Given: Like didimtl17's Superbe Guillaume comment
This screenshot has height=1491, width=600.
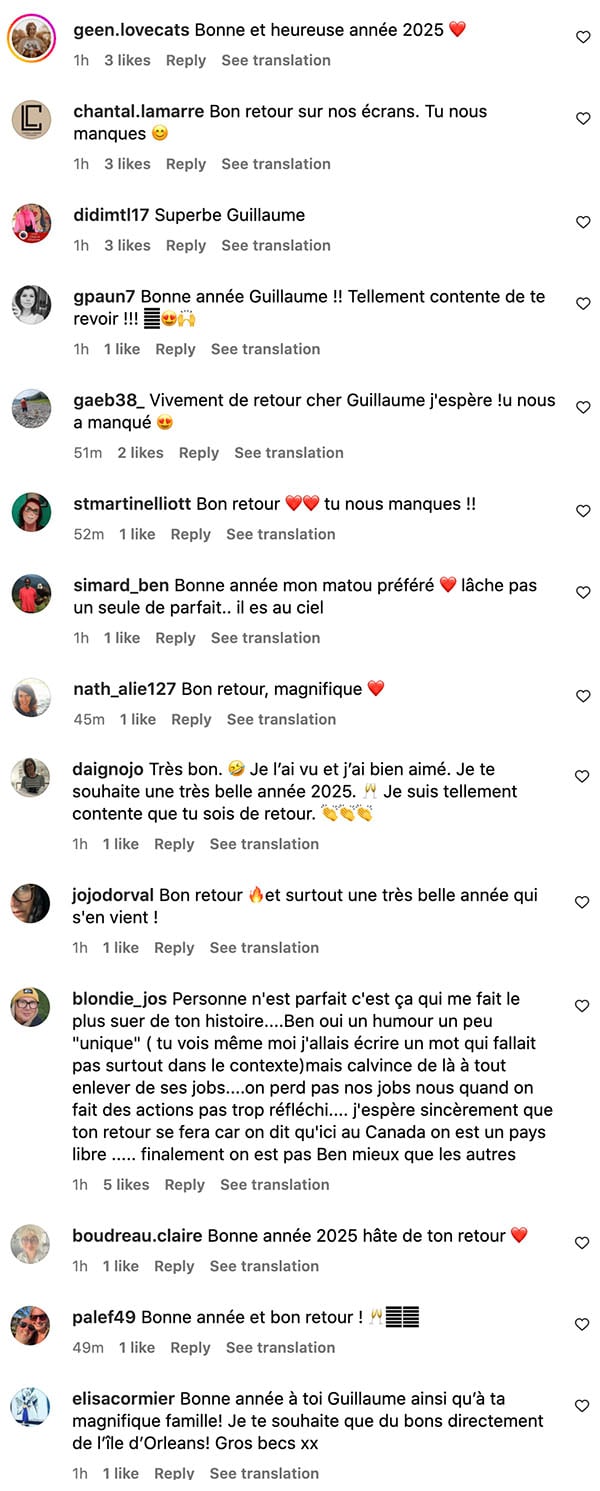Looking at the screenshot, I should (x=583, y=222).
